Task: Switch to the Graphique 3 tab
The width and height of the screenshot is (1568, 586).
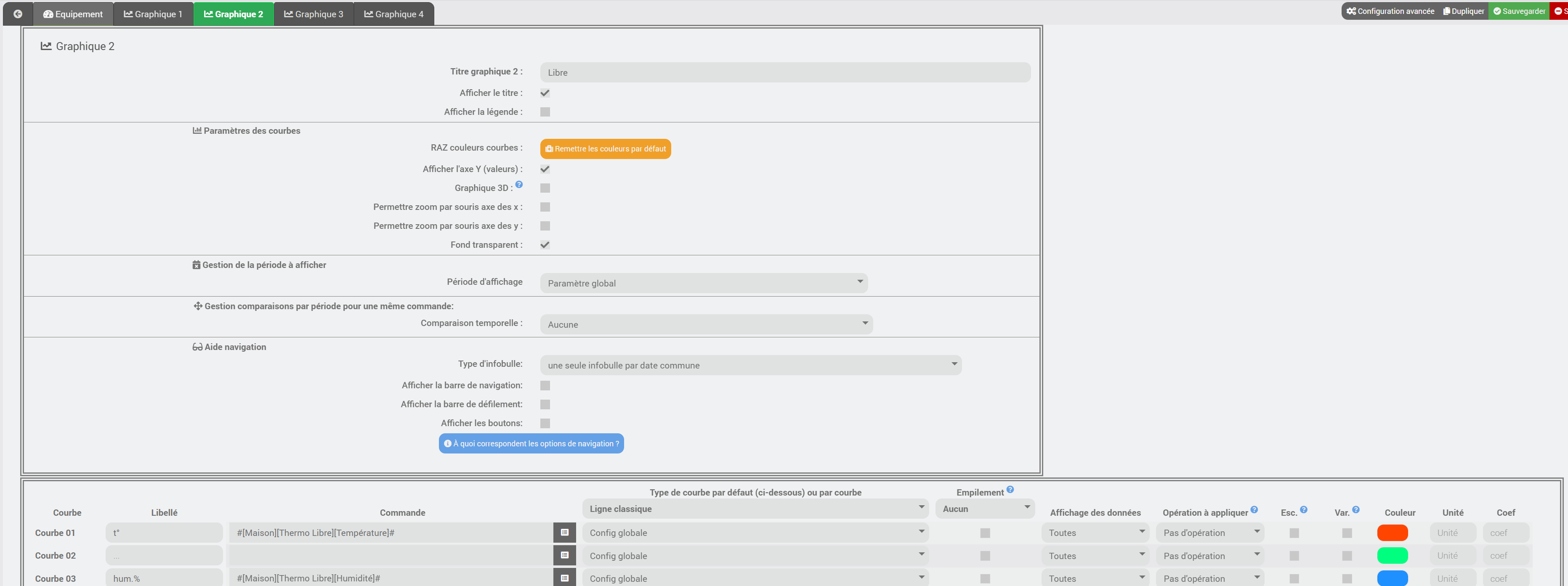Action: 314,14
